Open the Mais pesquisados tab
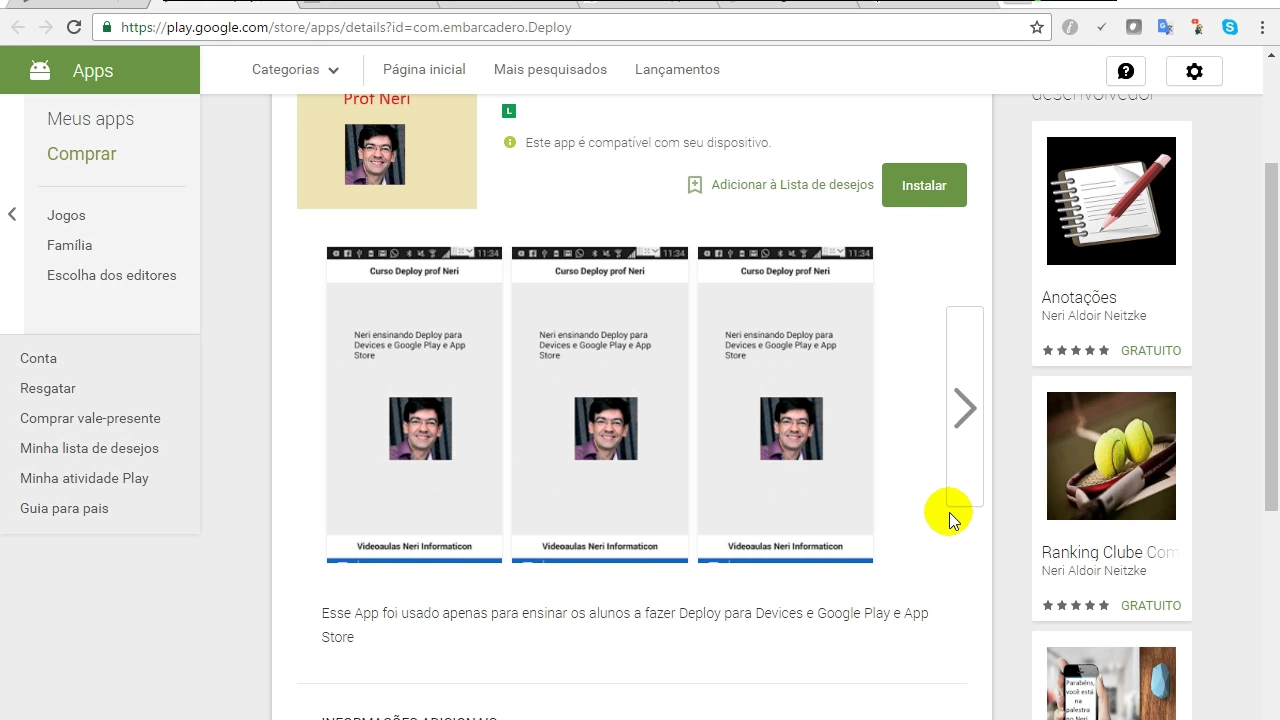 550,70
